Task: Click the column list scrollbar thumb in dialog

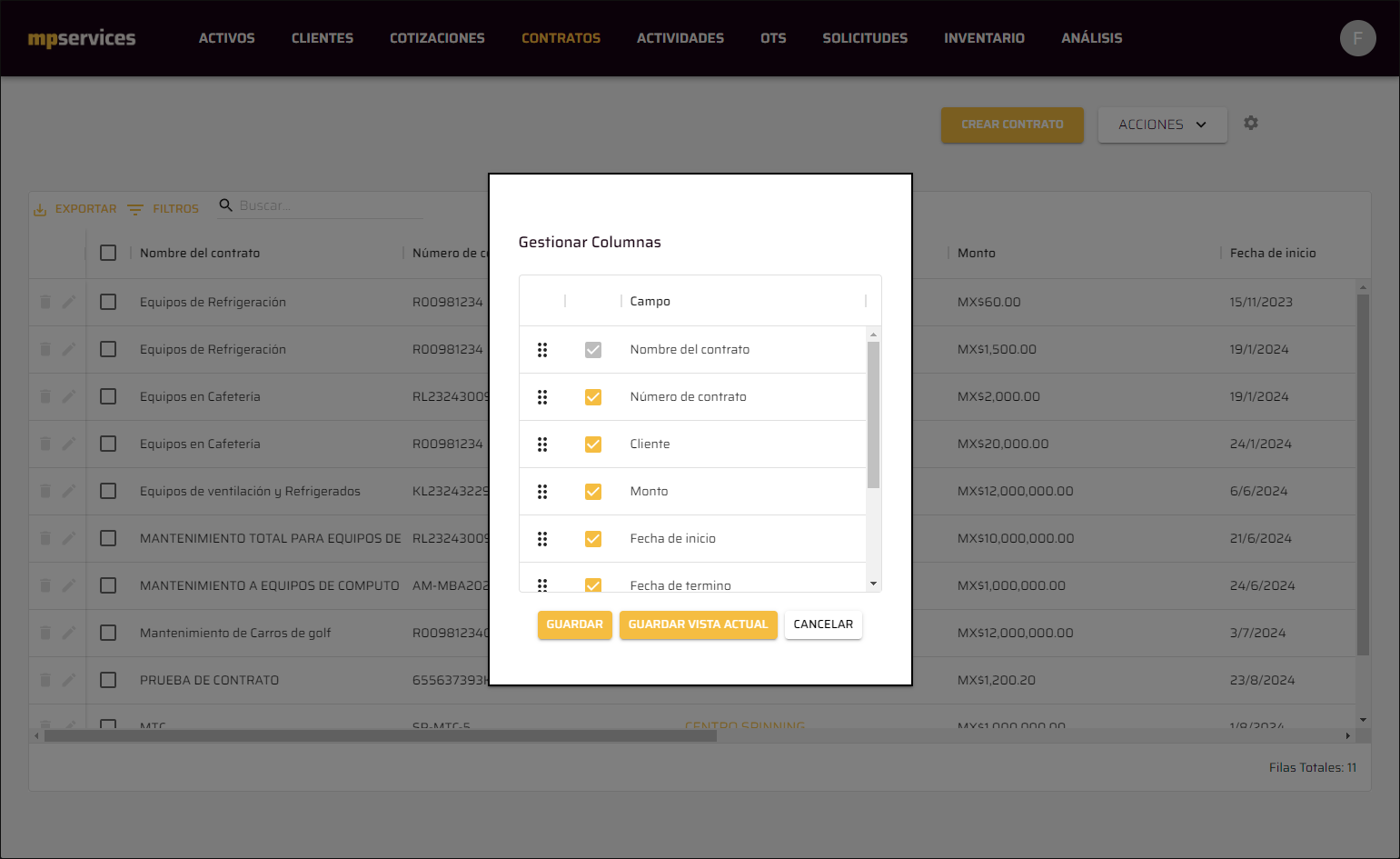Action: (x=873, y=415)
